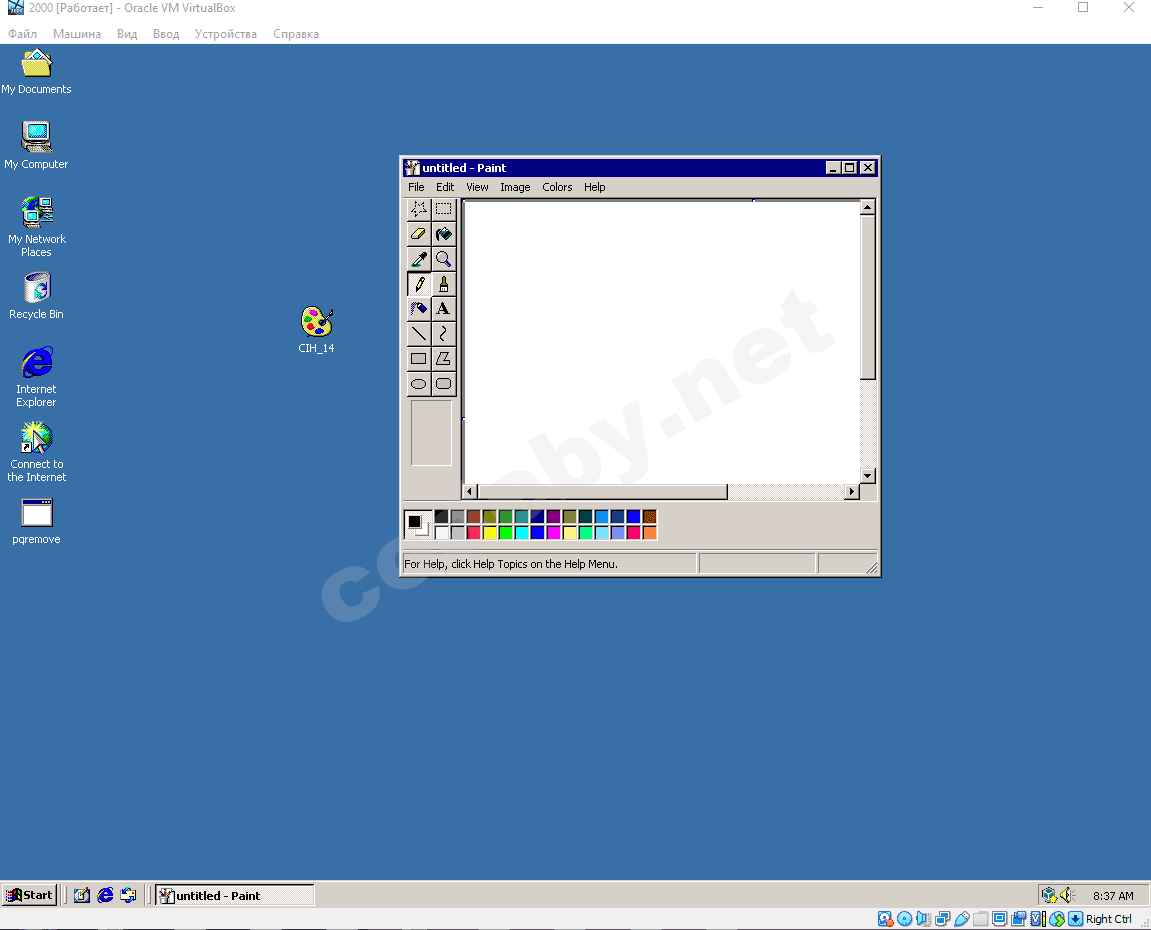This screenshot has width=1151, height=930.
Task: Select the Free-Form Select tool
Action: tap(418, 209)
